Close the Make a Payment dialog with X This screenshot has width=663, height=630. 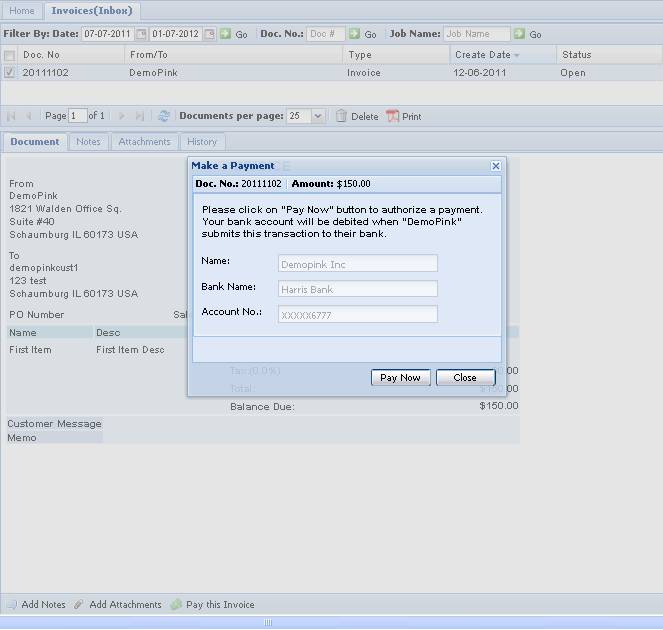(495, 166)
